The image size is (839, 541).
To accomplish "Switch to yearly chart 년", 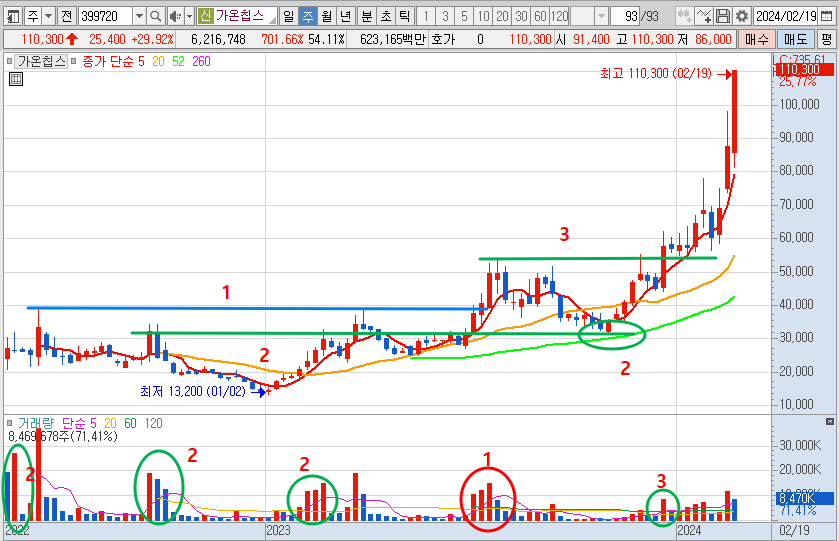I will click(x=346, y=17).
